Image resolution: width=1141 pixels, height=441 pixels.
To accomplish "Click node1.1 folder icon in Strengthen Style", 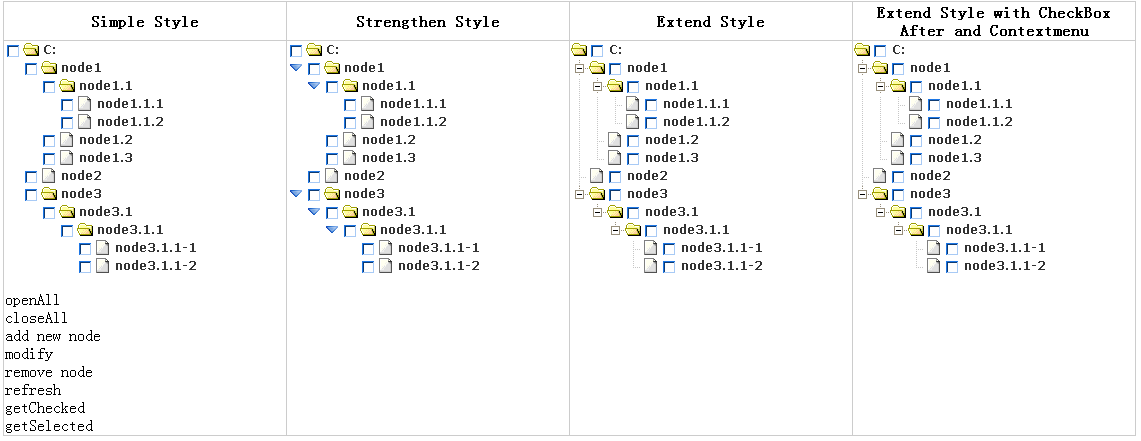I will coord(350,86).
